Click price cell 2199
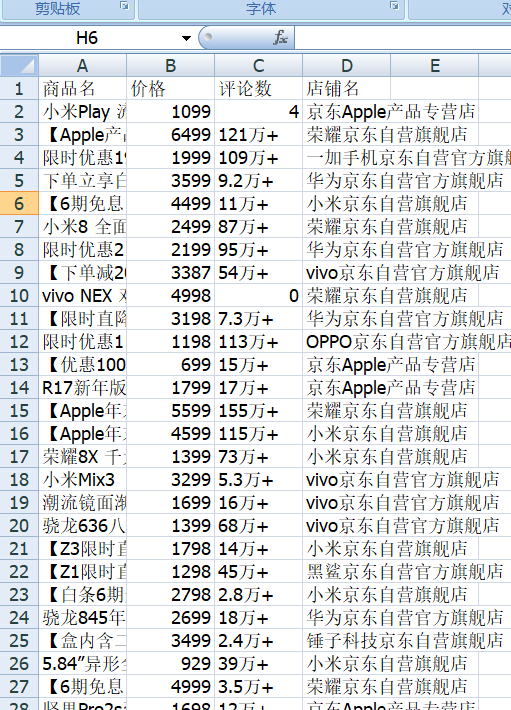The width and height of the screenshot is (511, 710). [170, 249]
